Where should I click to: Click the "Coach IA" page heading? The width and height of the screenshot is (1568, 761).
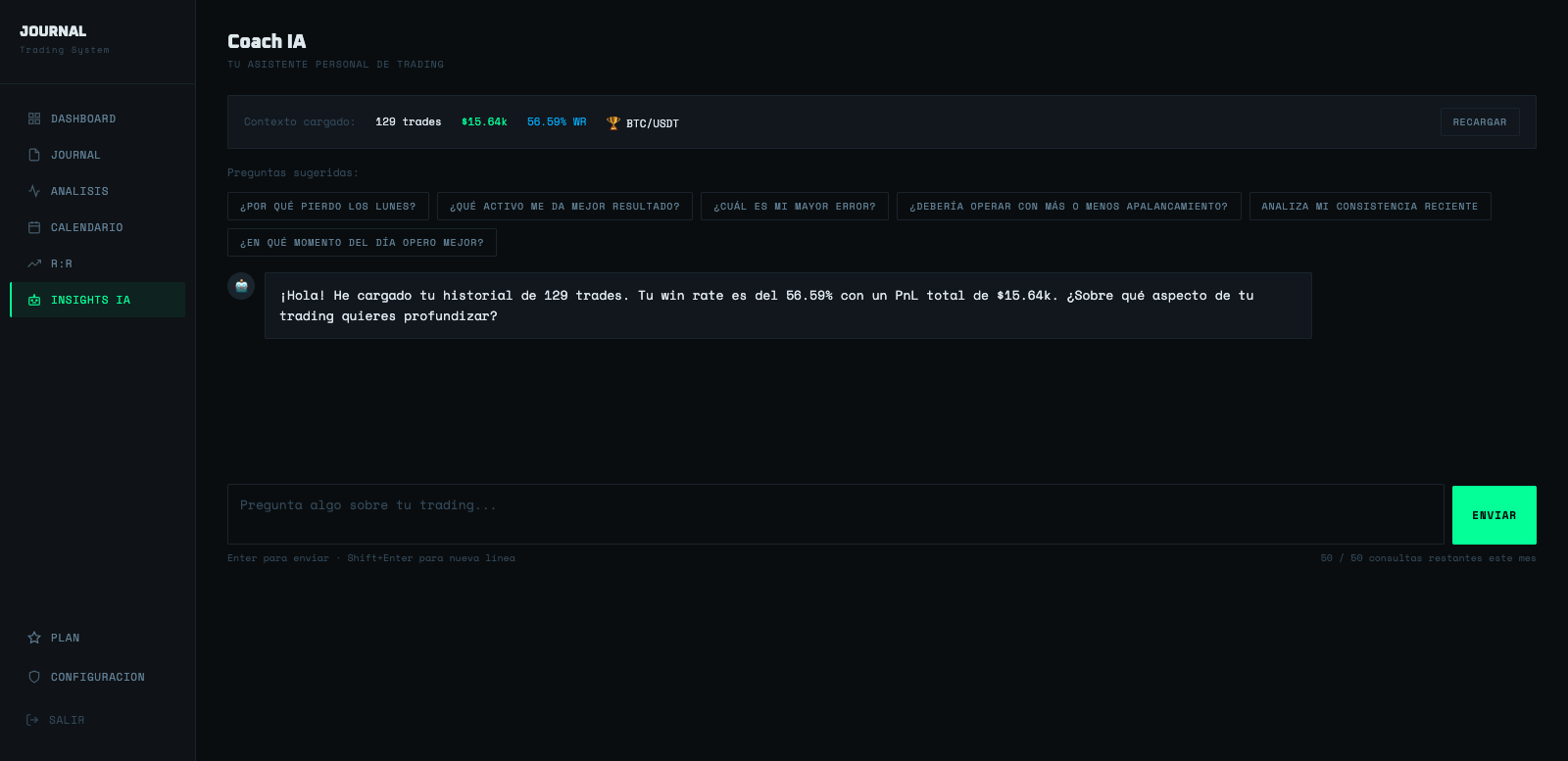[267, 41]
